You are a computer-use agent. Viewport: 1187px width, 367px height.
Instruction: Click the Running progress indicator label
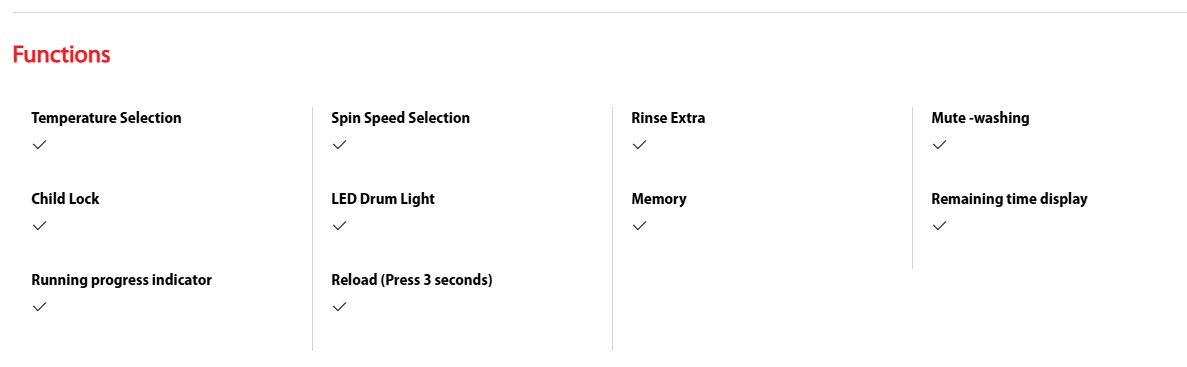[x=122, y=280]
